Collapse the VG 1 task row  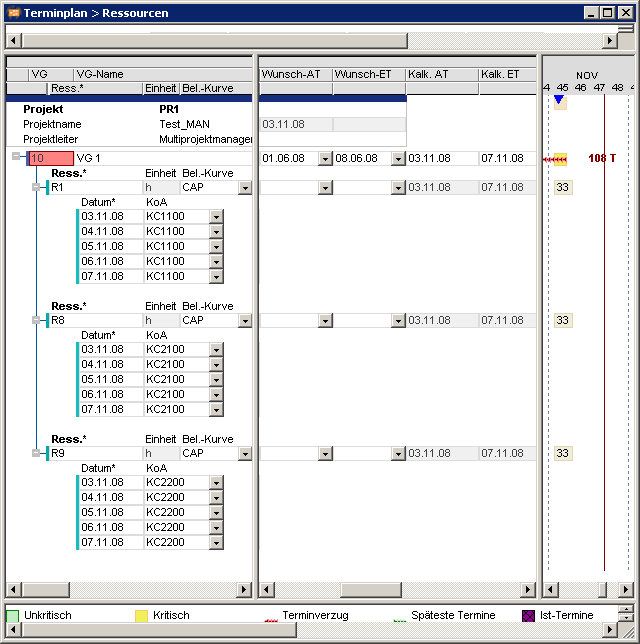click(16, 156)
